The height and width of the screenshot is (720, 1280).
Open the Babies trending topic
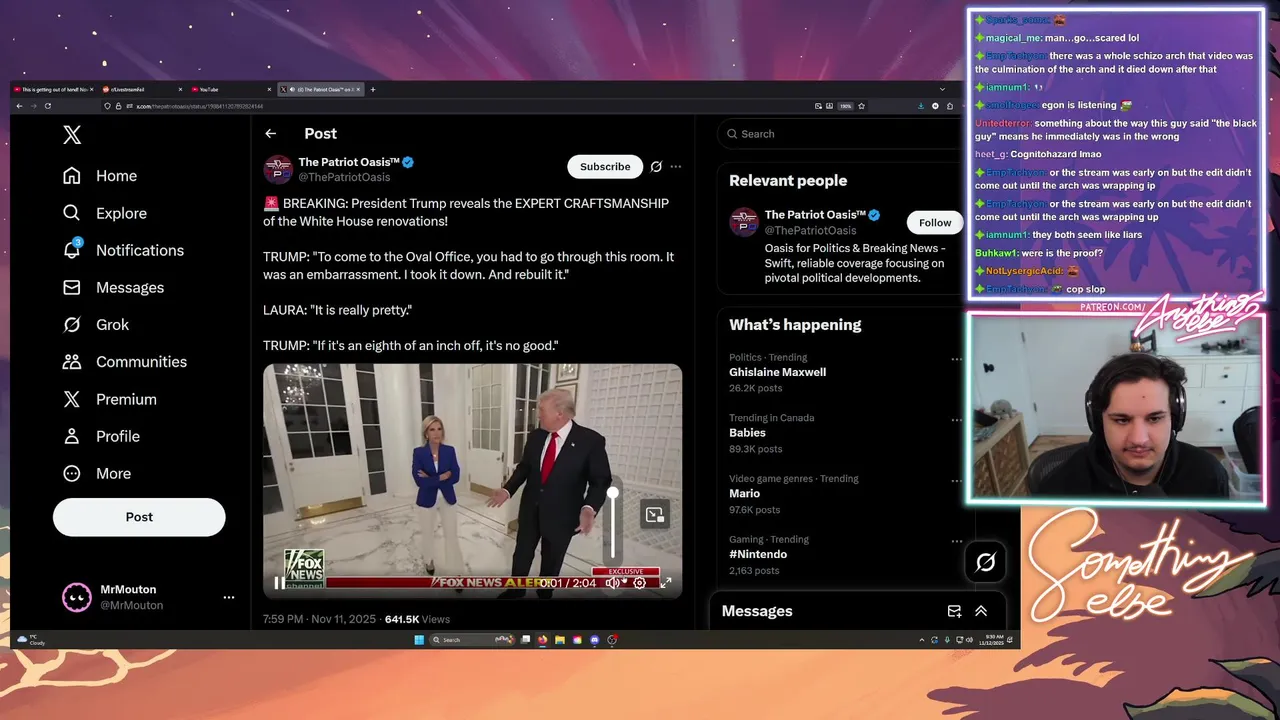(x=747, y=433)
